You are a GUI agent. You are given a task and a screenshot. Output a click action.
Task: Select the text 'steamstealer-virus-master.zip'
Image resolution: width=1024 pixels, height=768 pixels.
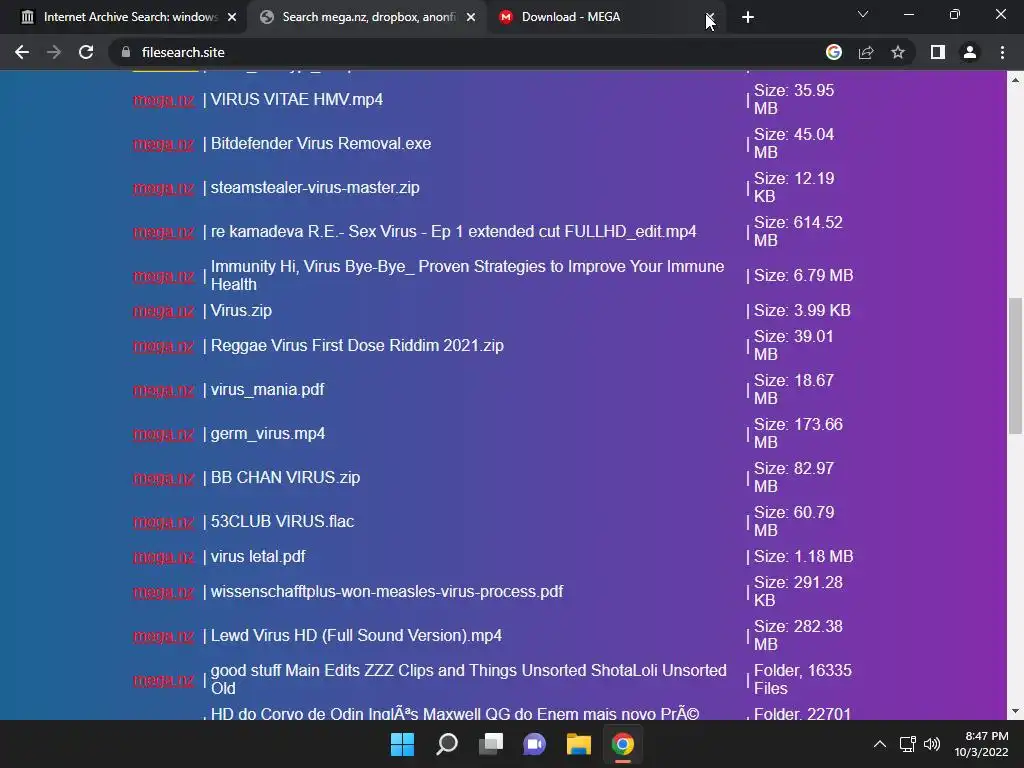coord(315,187)
